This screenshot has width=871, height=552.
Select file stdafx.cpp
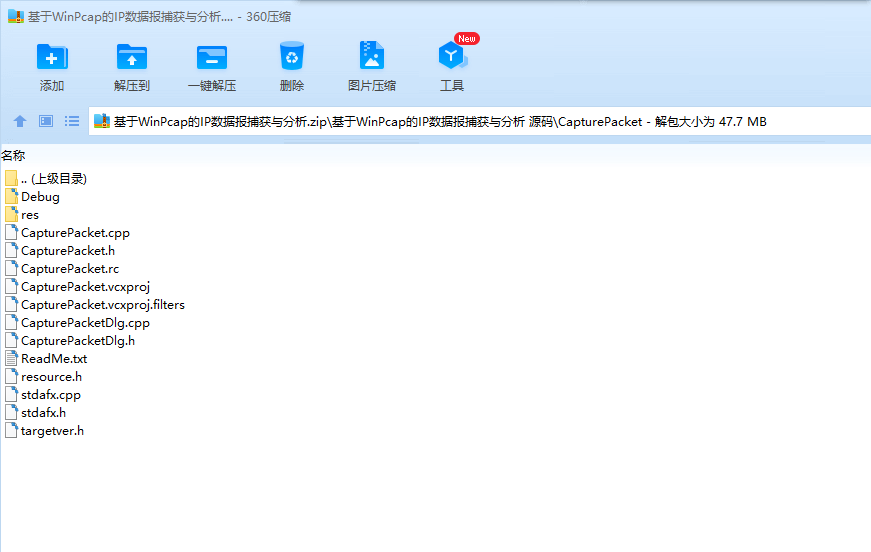(43, 395)
